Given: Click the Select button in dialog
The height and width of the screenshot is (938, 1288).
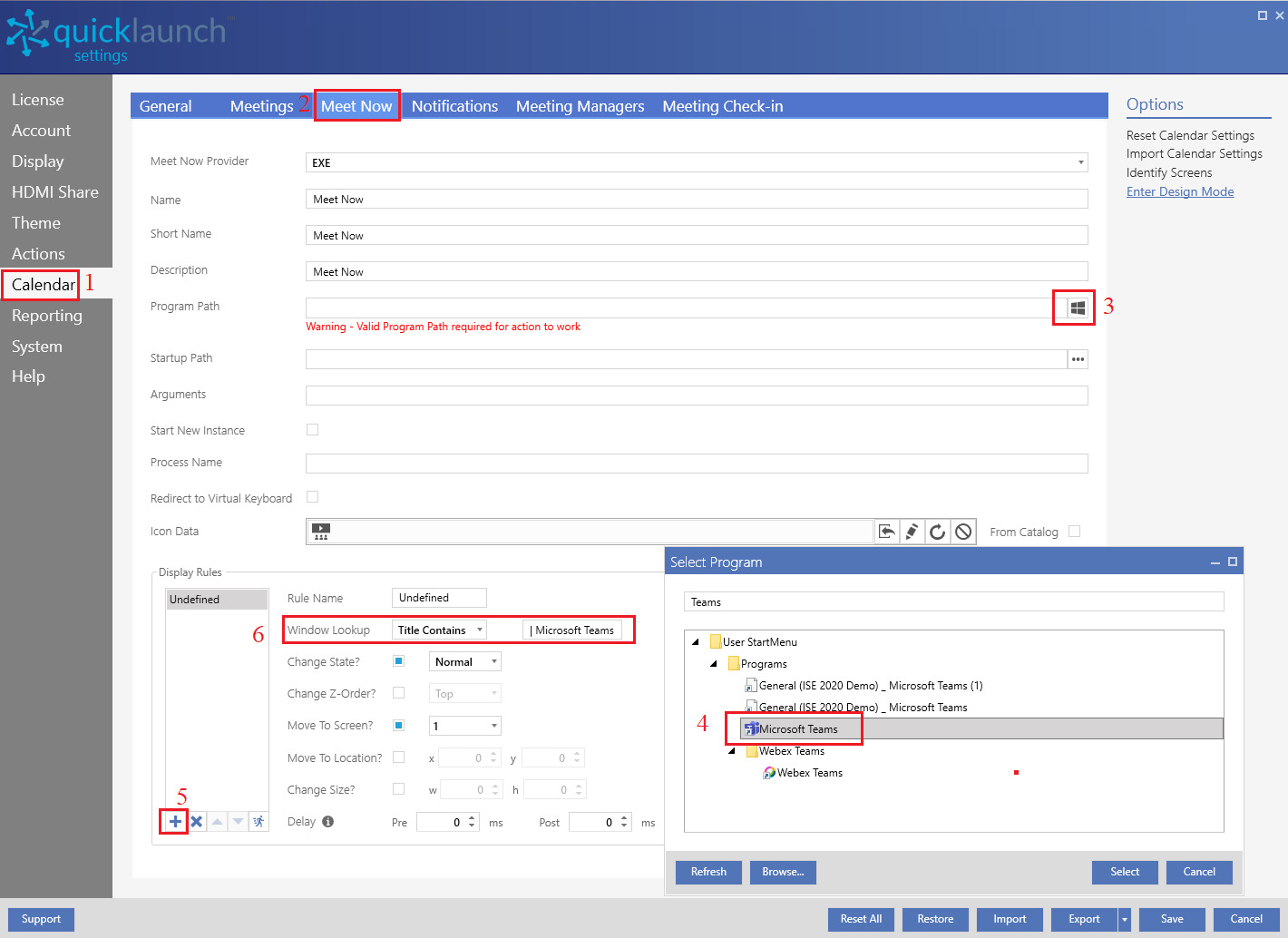Looking at the screenshot, I should (1125, 872).
